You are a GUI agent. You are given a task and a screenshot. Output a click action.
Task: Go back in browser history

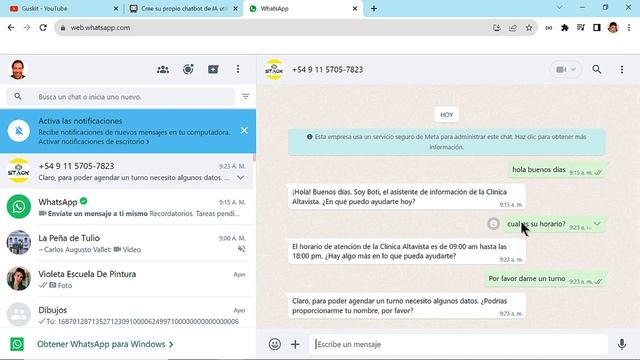click(x=11, y=27)
